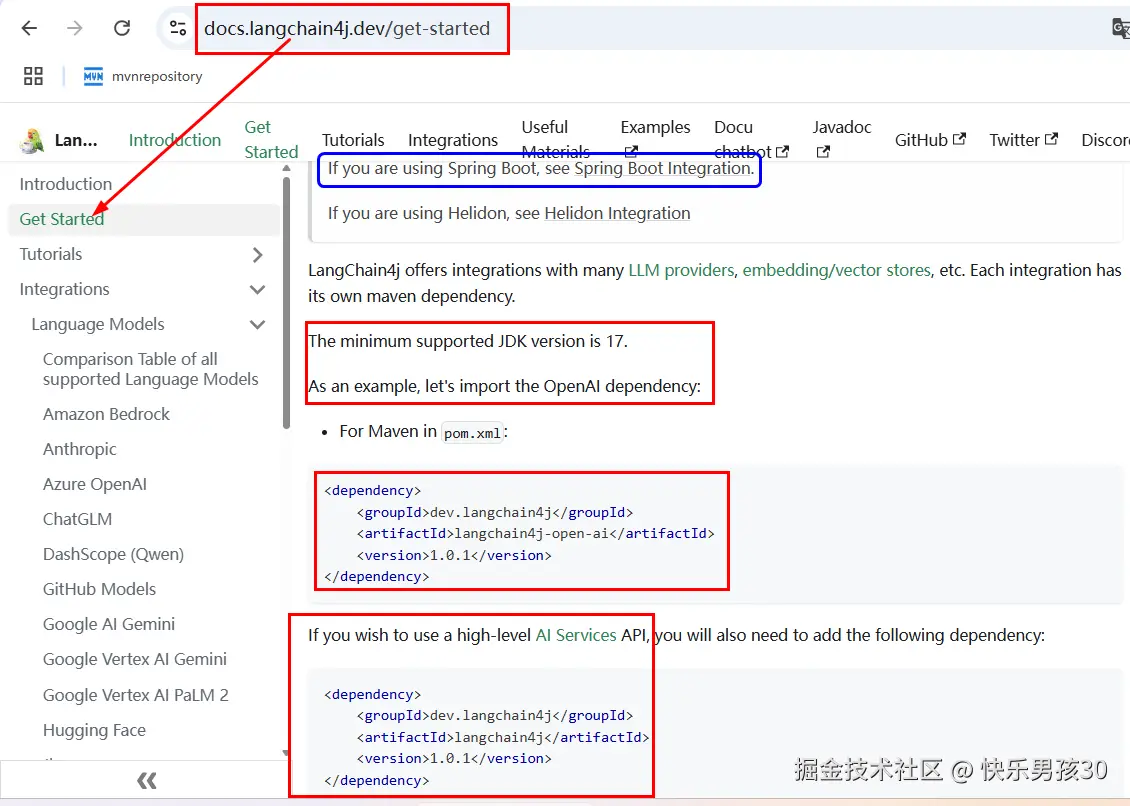
Task: Collapse sidebar with double-chevron button
Action: click(x=146, y=781)
